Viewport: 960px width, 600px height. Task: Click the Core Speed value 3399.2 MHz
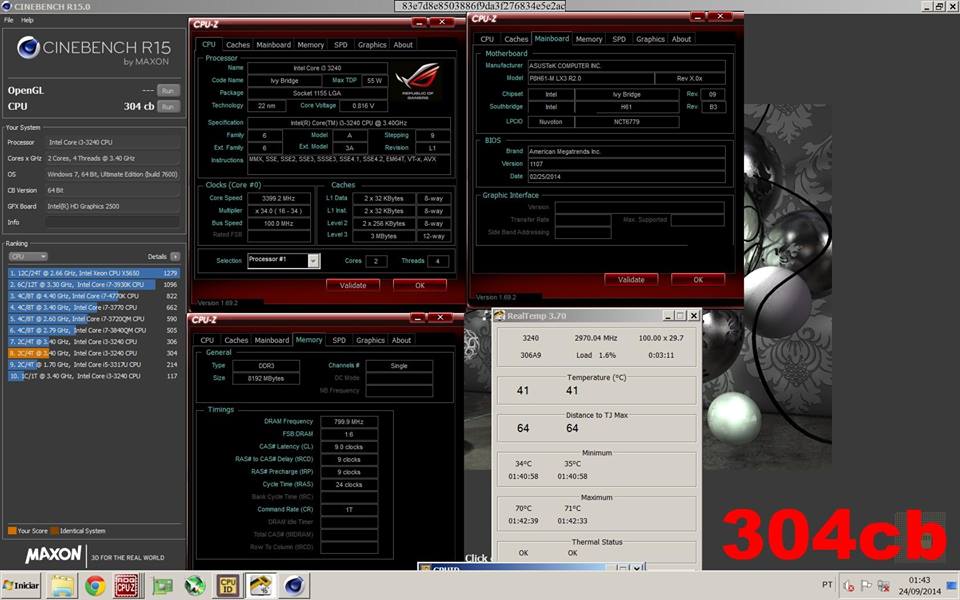pos(279,198)
